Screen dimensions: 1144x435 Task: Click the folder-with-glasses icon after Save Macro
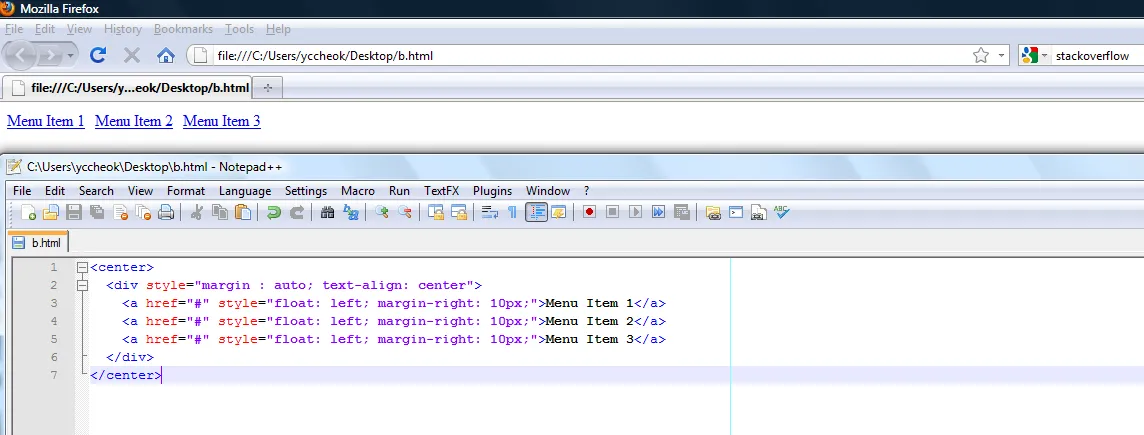pos(713,212)
